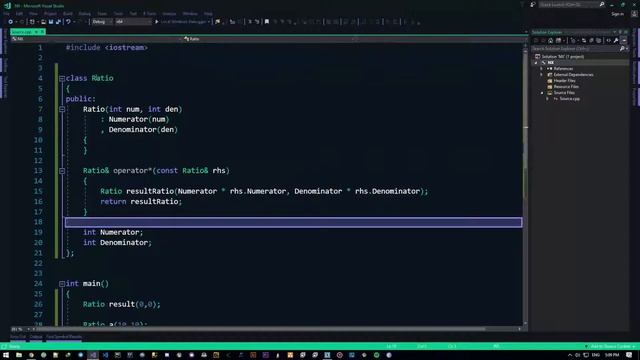Screen dimensions: 640x360
Task: Open the File menu
Action: click(6, 13)
